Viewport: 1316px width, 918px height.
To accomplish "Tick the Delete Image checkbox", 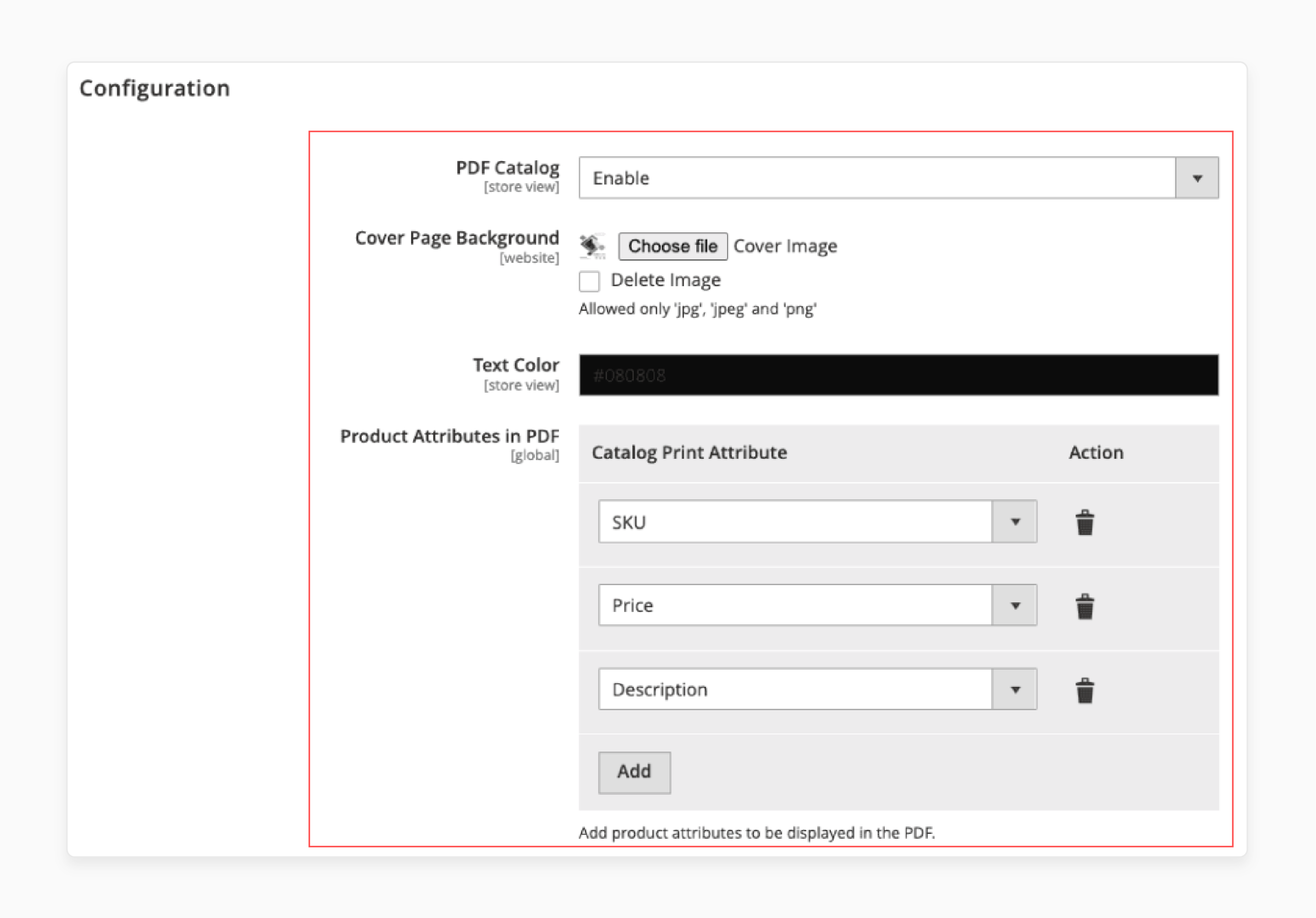I will click(589, 281).
